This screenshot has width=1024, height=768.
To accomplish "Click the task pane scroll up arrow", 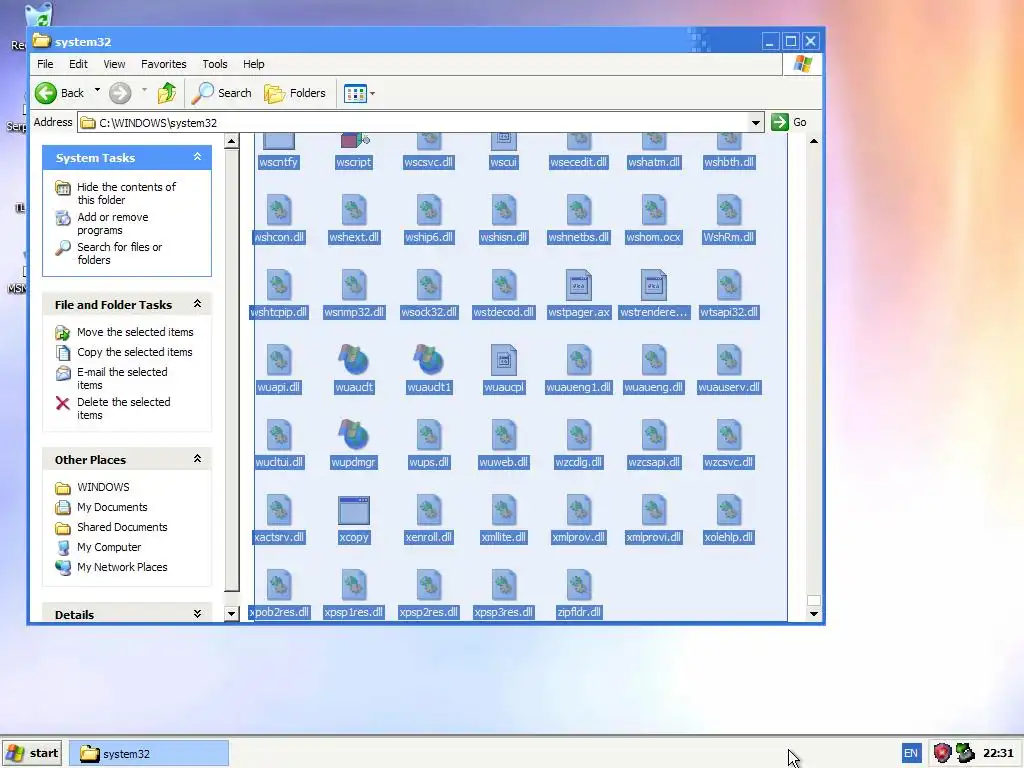I will point(231,141).
